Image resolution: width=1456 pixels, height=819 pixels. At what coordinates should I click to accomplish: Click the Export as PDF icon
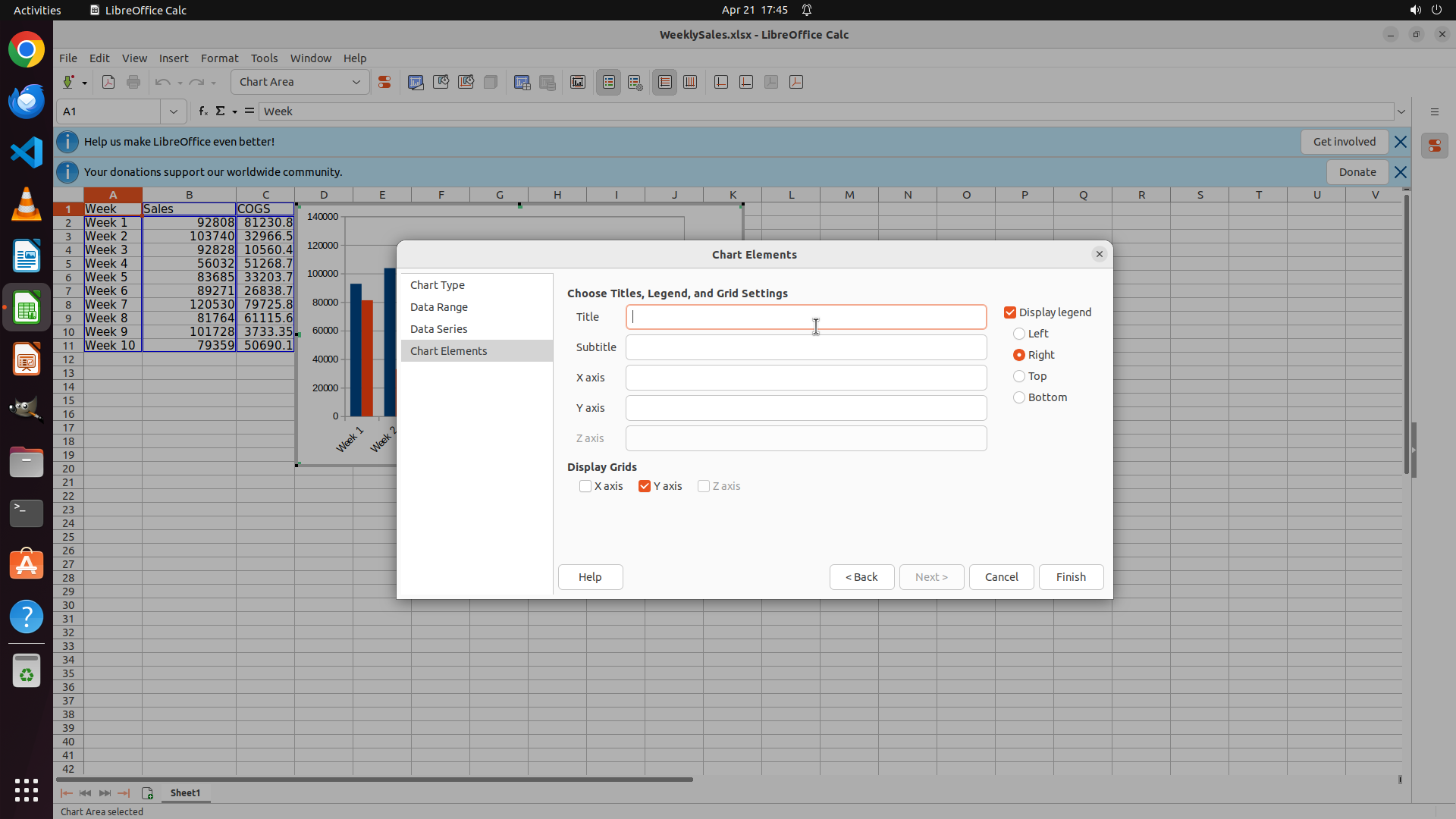tap(108, 82)
